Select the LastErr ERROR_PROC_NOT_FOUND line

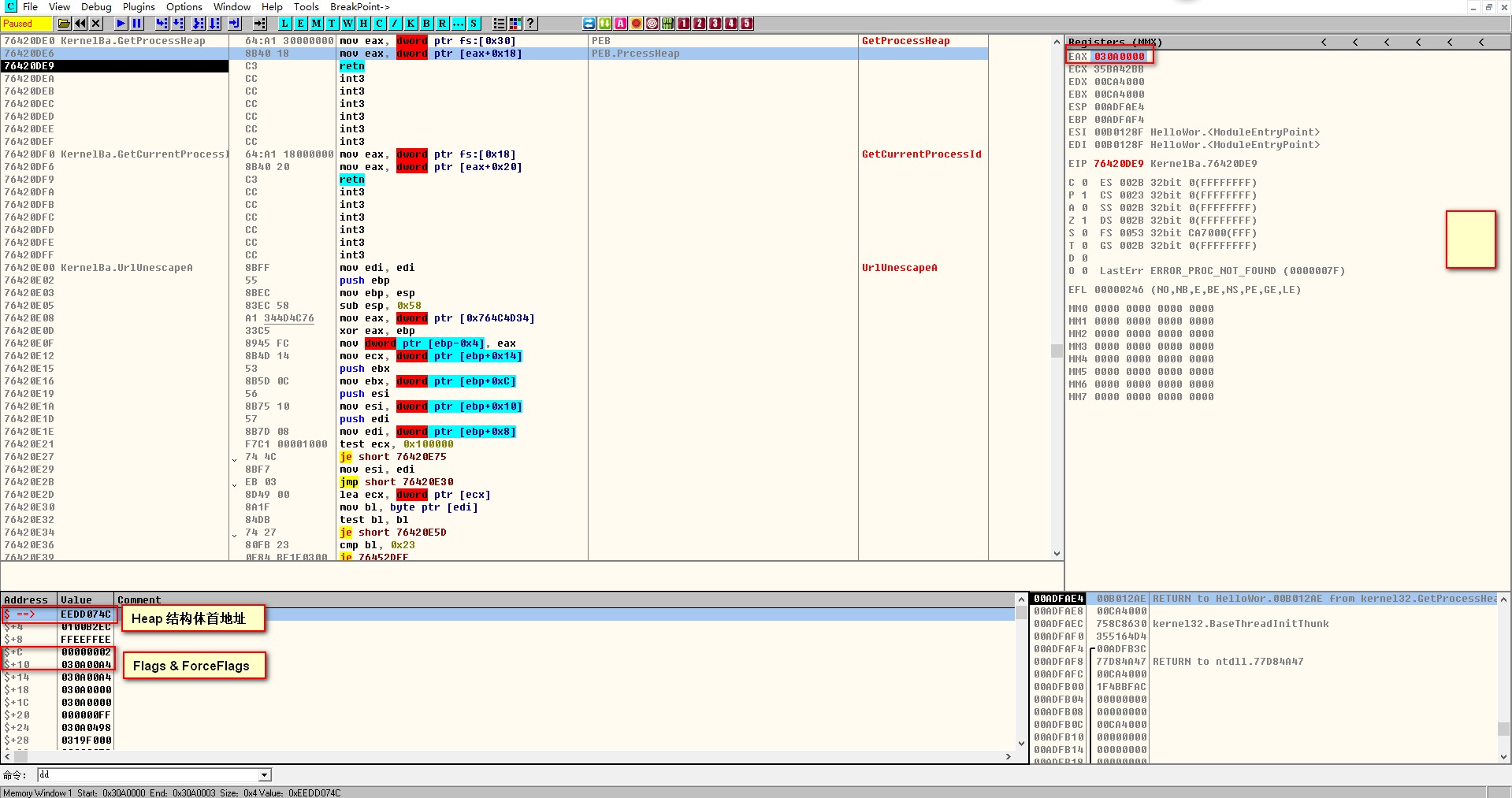(1222, 271)
